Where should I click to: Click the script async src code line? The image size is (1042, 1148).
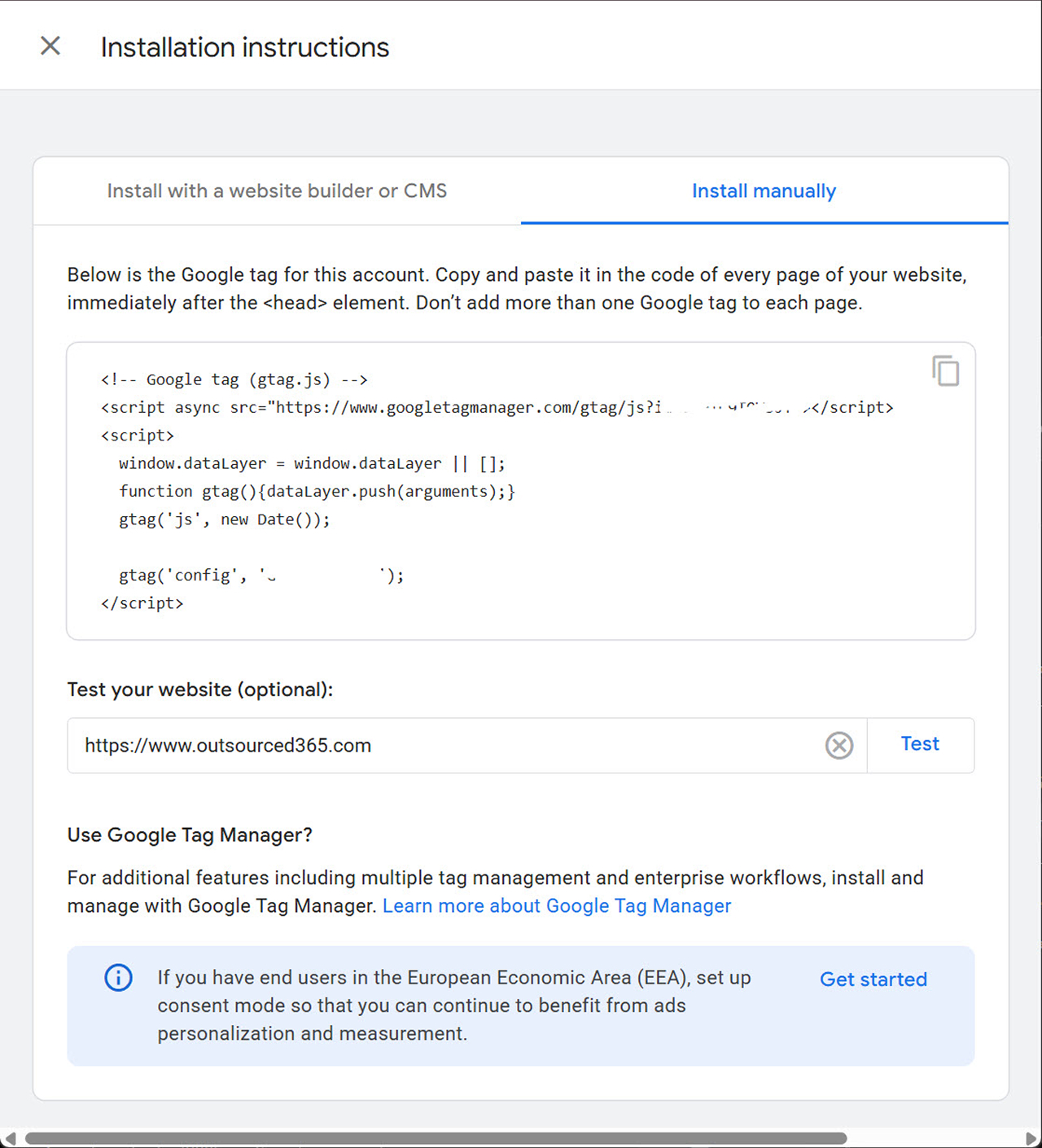point(497,407)
